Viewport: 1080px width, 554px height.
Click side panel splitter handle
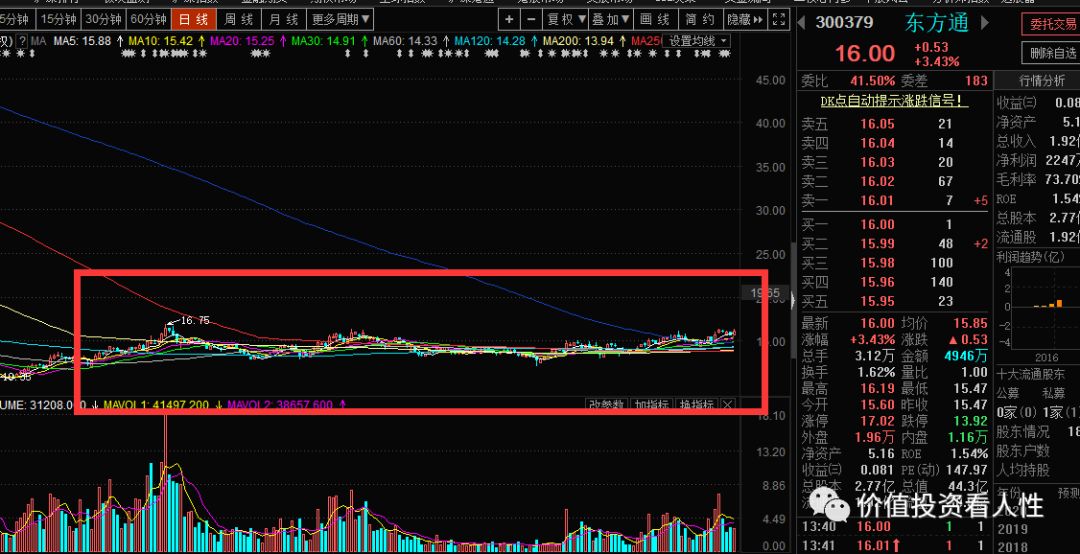pyautogui.click(x=793, y=300)
